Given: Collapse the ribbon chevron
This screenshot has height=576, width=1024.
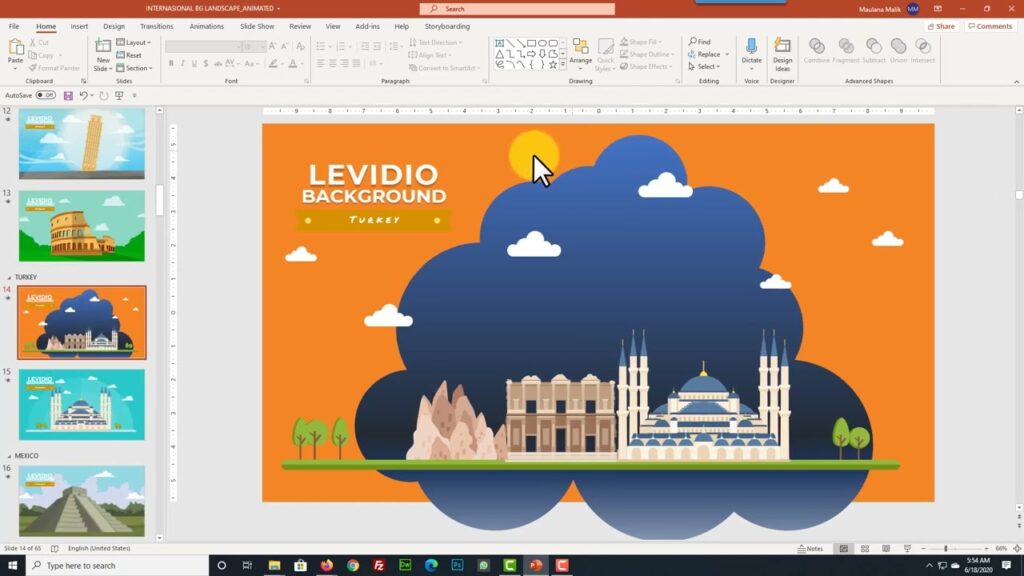Looking at the screenshot, I should click(x=1016, y=82).
